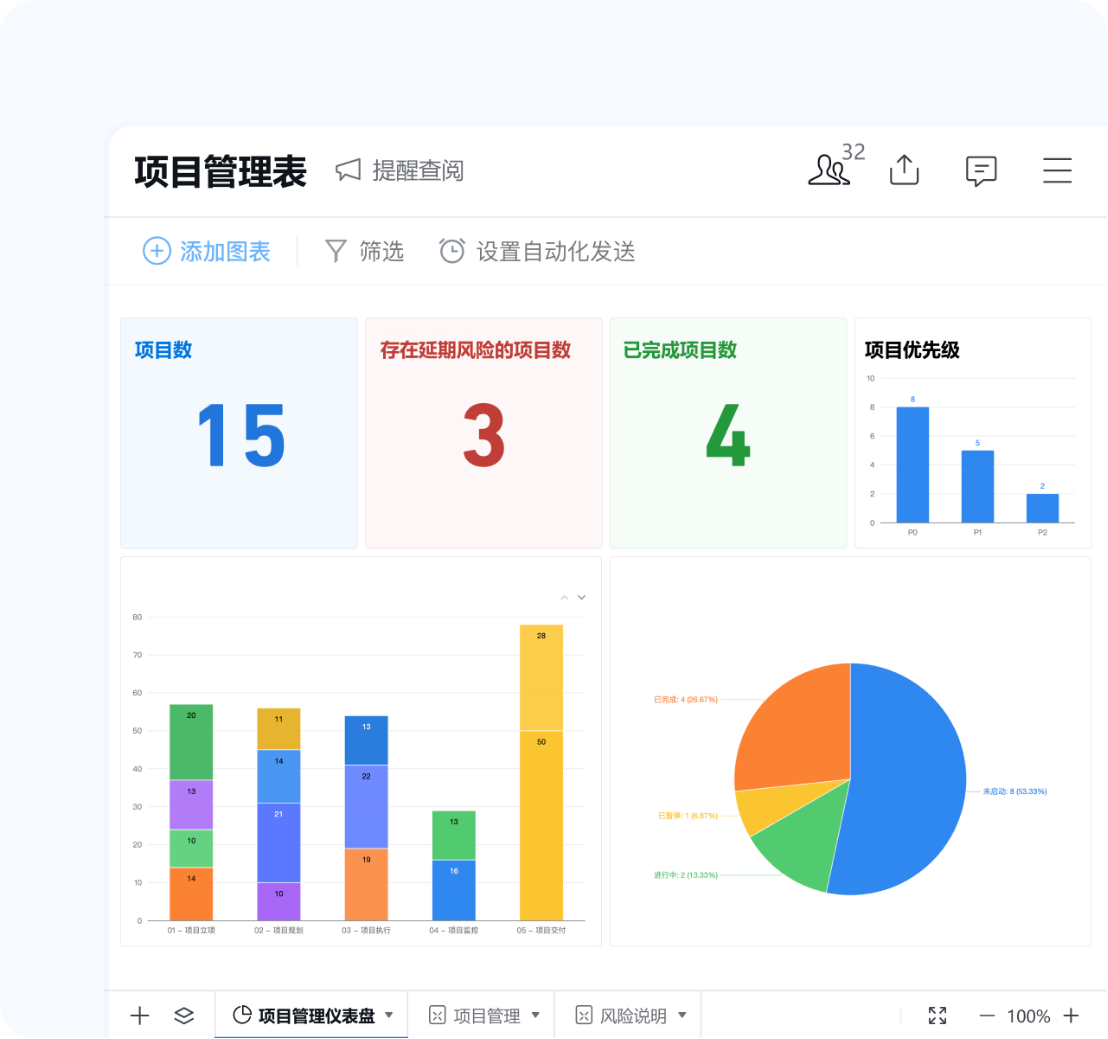Click the share/export upload icon
This screenshot has width=1108, height=1039.
coord(904,170)
